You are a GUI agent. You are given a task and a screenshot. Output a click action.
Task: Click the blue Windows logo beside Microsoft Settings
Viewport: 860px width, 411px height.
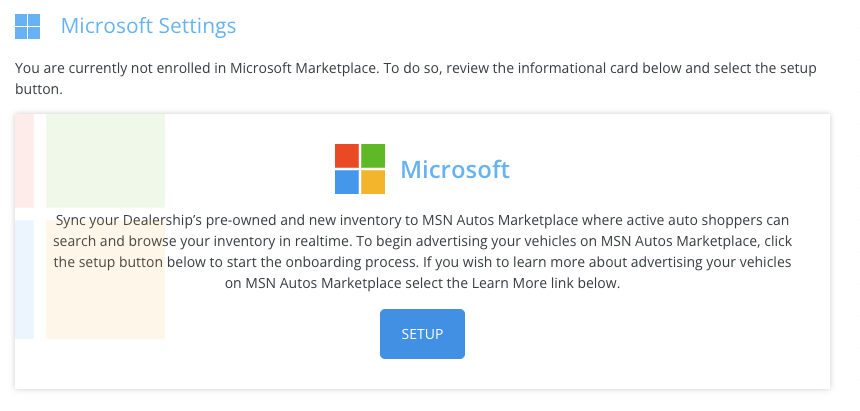click(27, 26)
